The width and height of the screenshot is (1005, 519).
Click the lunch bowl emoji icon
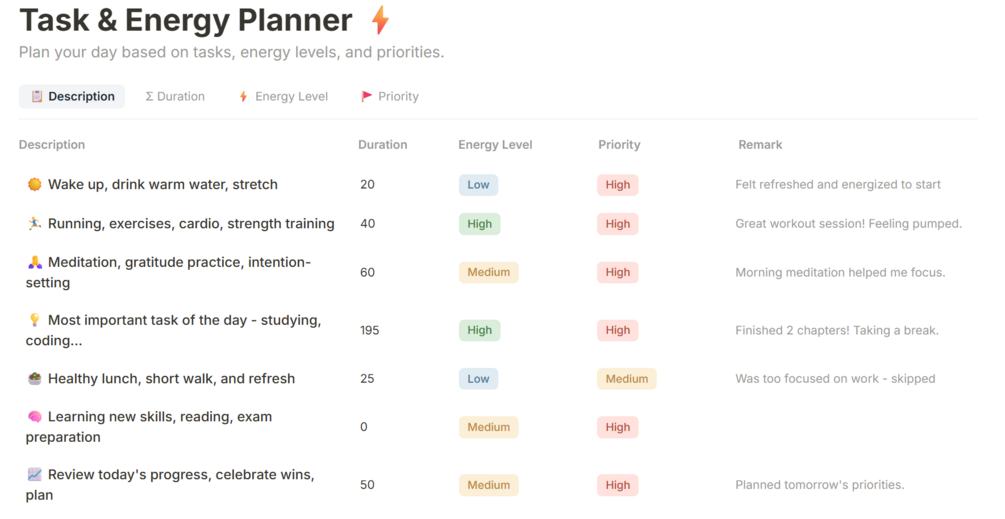pyautogui.click(x=35, y=379)
